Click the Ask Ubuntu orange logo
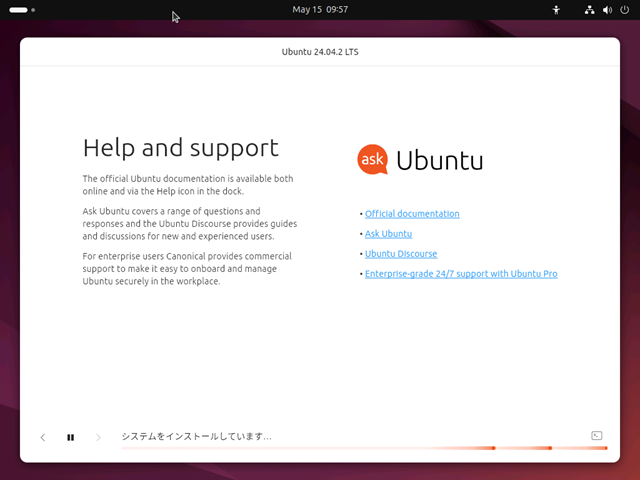 (372, 159)
